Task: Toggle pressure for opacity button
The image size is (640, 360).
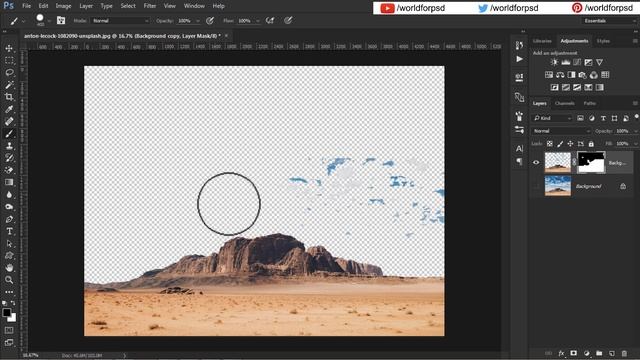Action: point(210,20)
